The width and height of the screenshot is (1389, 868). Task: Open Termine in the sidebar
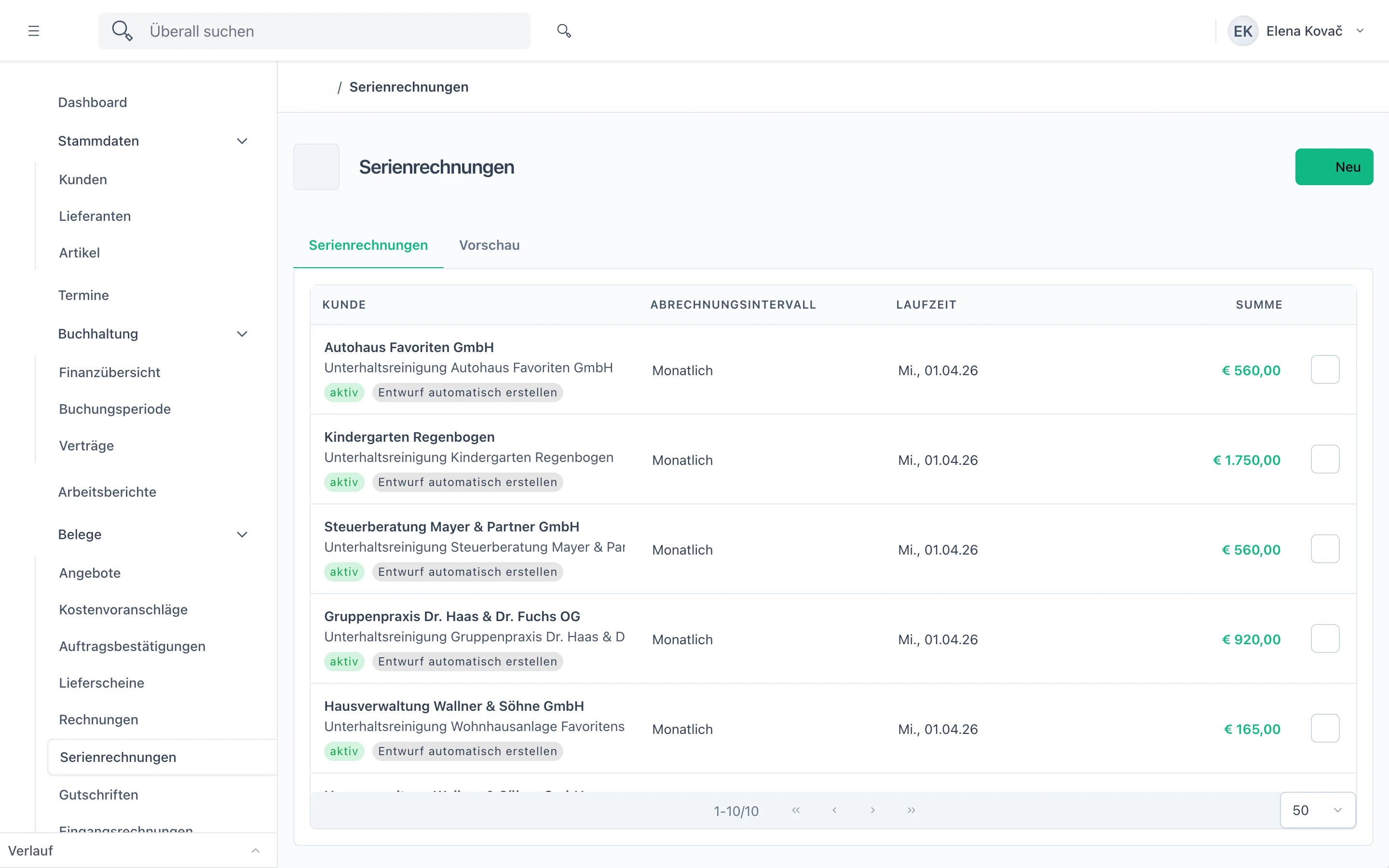(83, 296)
